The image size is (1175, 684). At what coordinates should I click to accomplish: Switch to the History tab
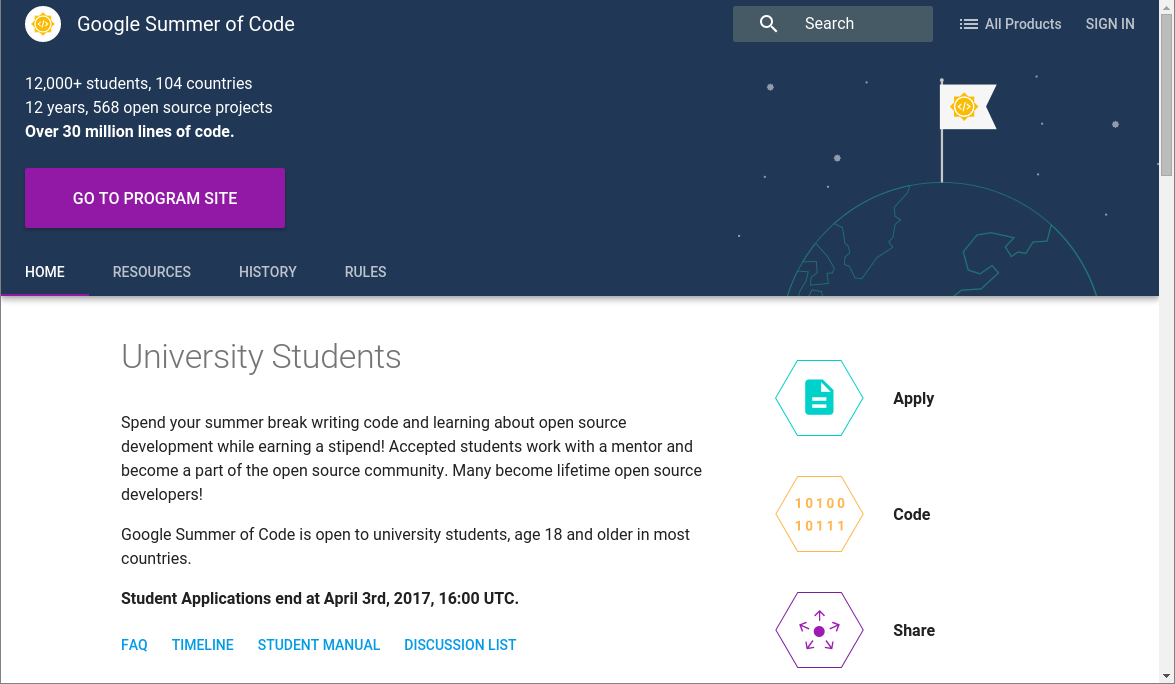click(268, 272)
